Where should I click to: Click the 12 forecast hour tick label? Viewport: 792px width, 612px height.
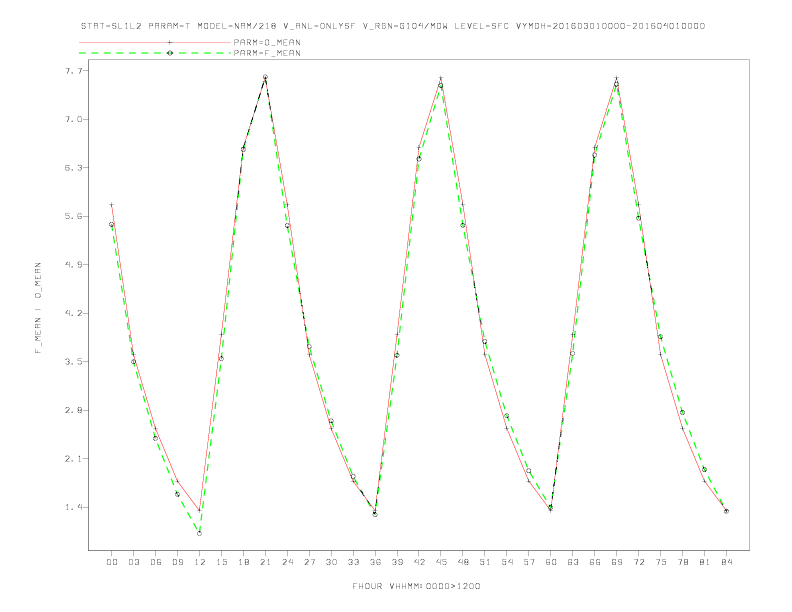pos(200,562)
